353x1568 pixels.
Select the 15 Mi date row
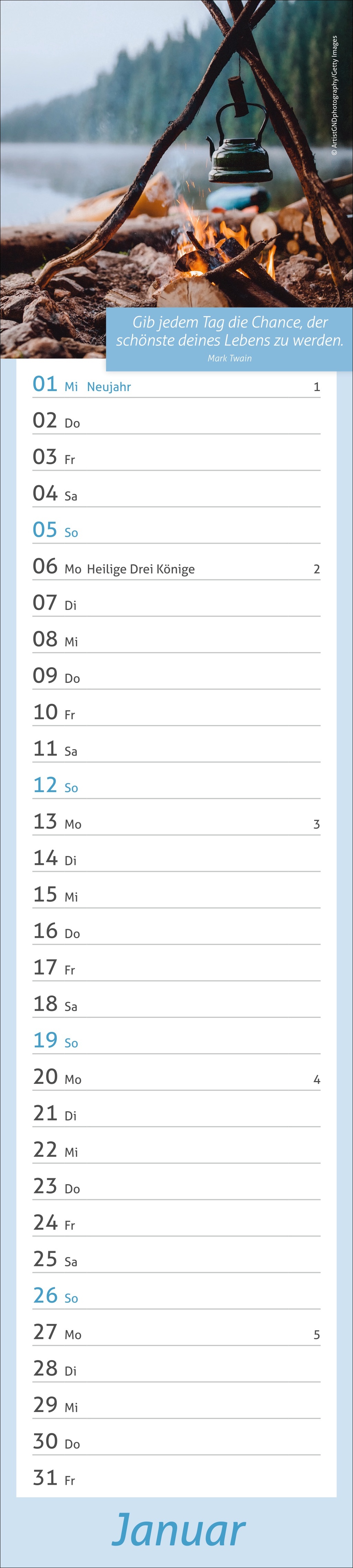176,895
